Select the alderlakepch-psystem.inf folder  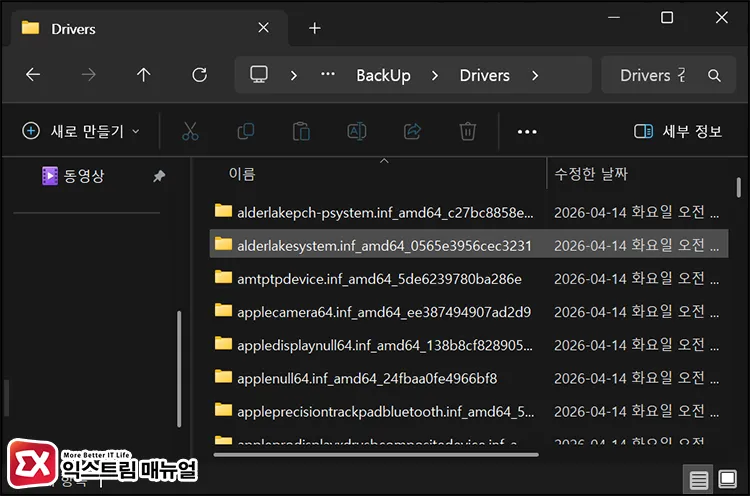click(x=469, y=212)
